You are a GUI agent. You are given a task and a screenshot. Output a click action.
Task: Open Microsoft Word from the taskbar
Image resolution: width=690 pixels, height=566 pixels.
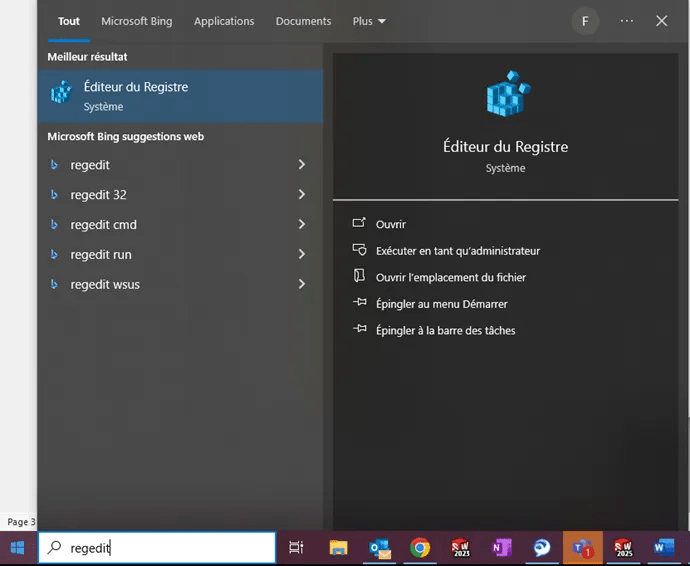tap(663, 548)
